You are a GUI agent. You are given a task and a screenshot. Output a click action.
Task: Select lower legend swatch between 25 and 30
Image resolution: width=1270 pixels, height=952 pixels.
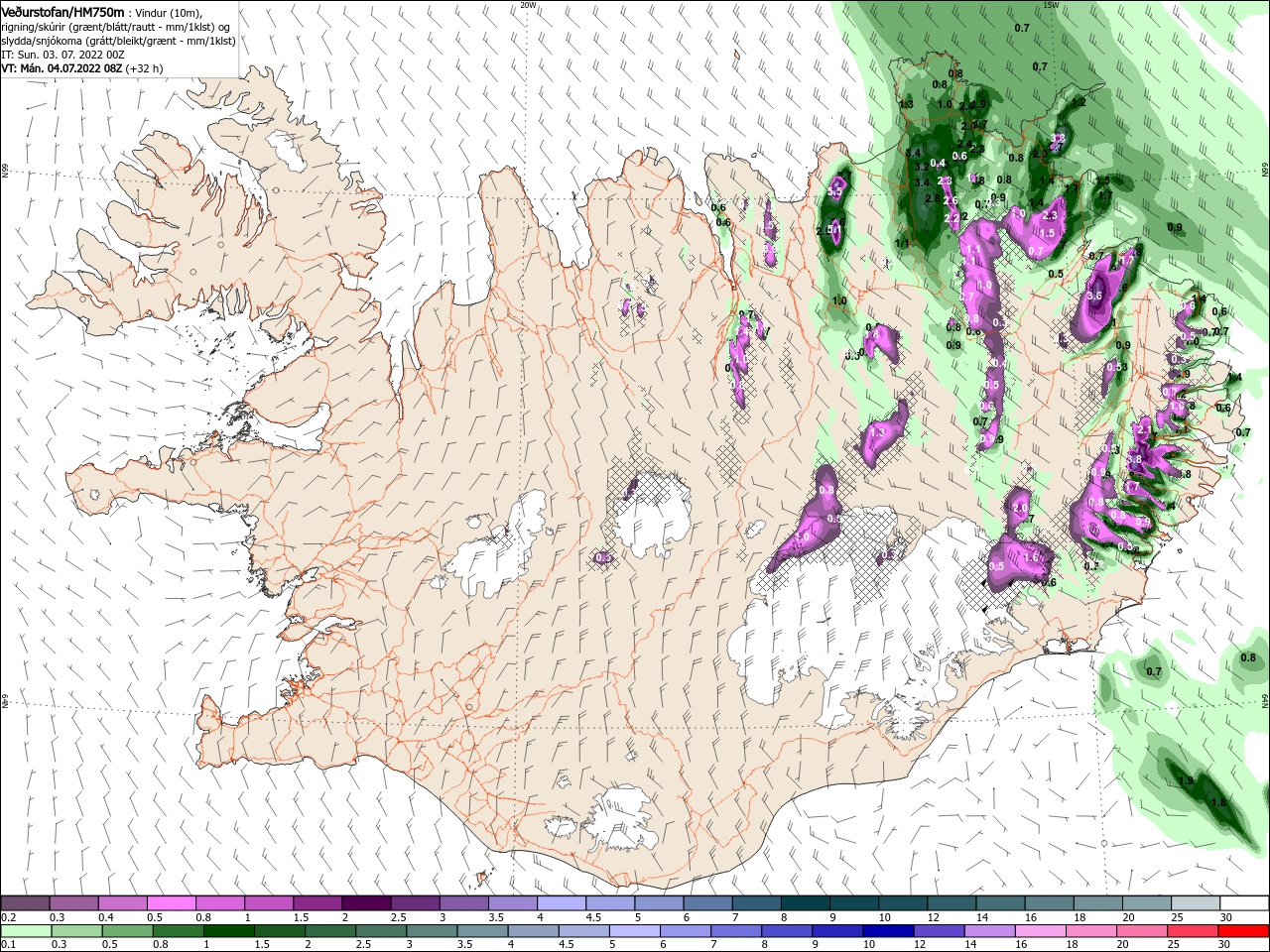(x=1192, y=931)
